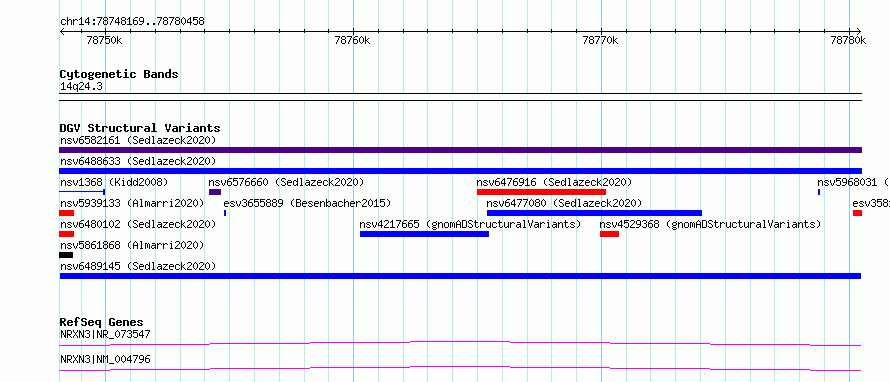This screenshot has width=890, height=382.
Task: Click the NRXN3|NM_004796 gene label
Action: (105, 359)
